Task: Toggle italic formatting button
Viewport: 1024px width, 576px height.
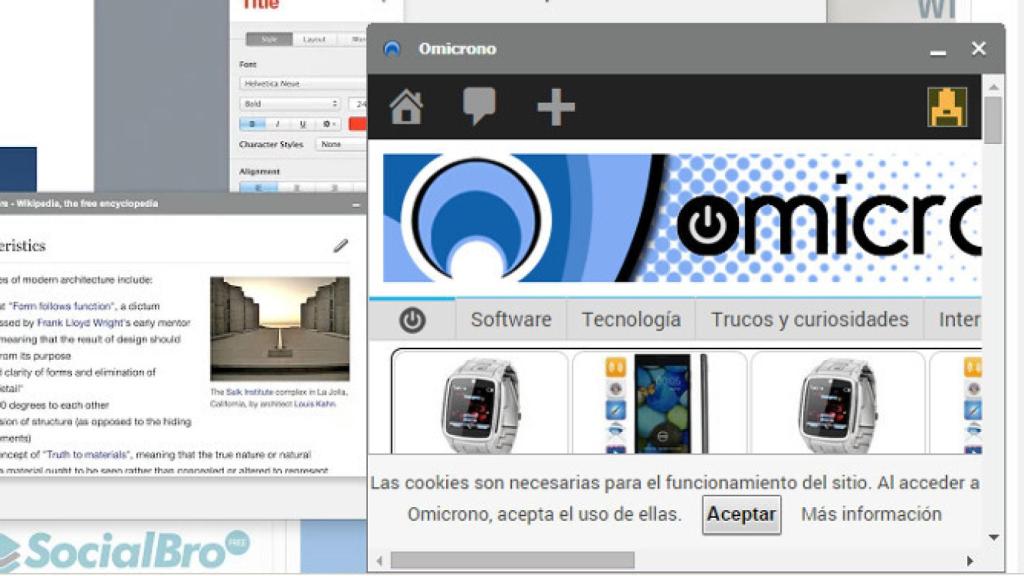Action: pos(277,124)
